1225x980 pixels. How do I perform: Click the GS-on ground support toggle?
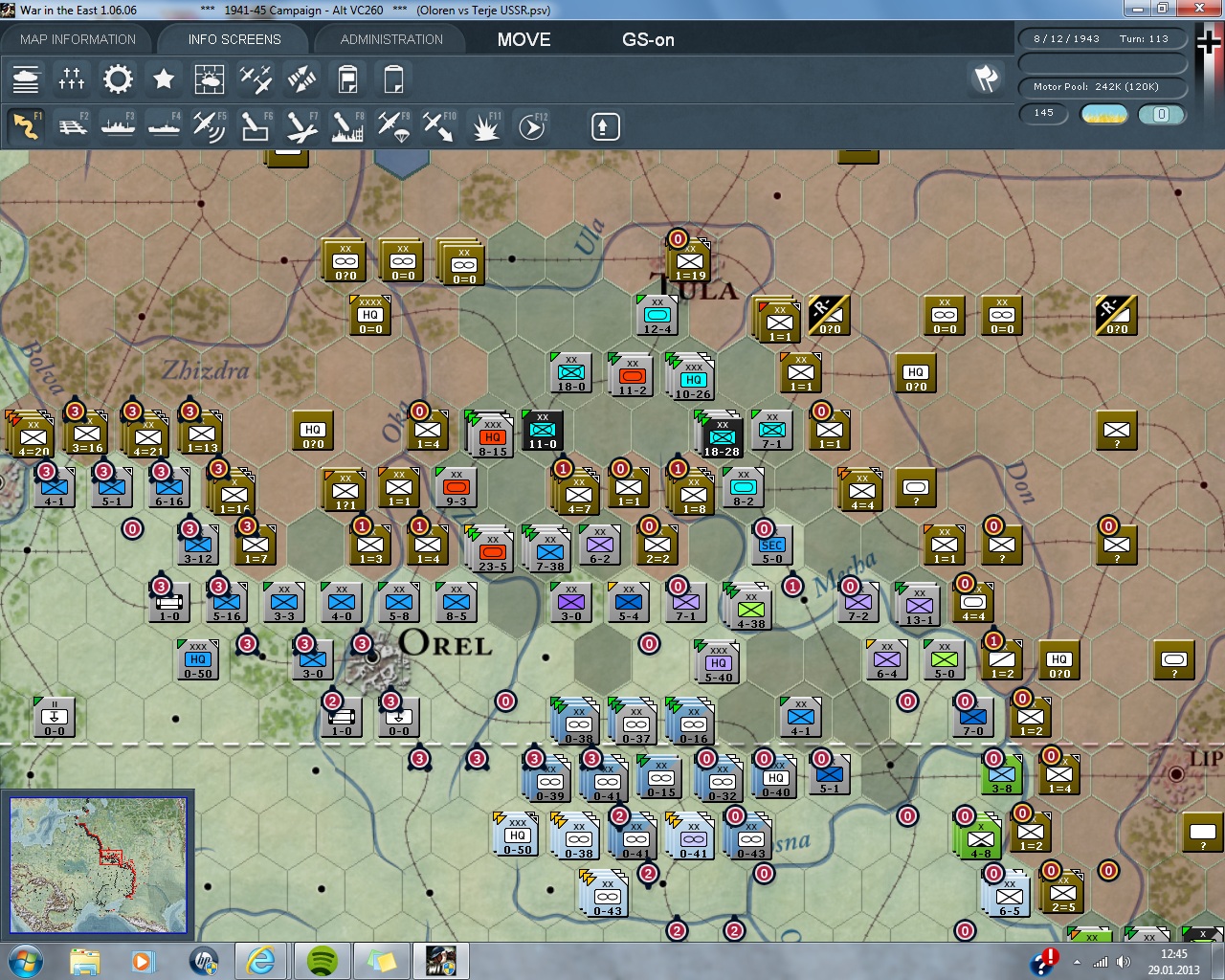point(648,39)
